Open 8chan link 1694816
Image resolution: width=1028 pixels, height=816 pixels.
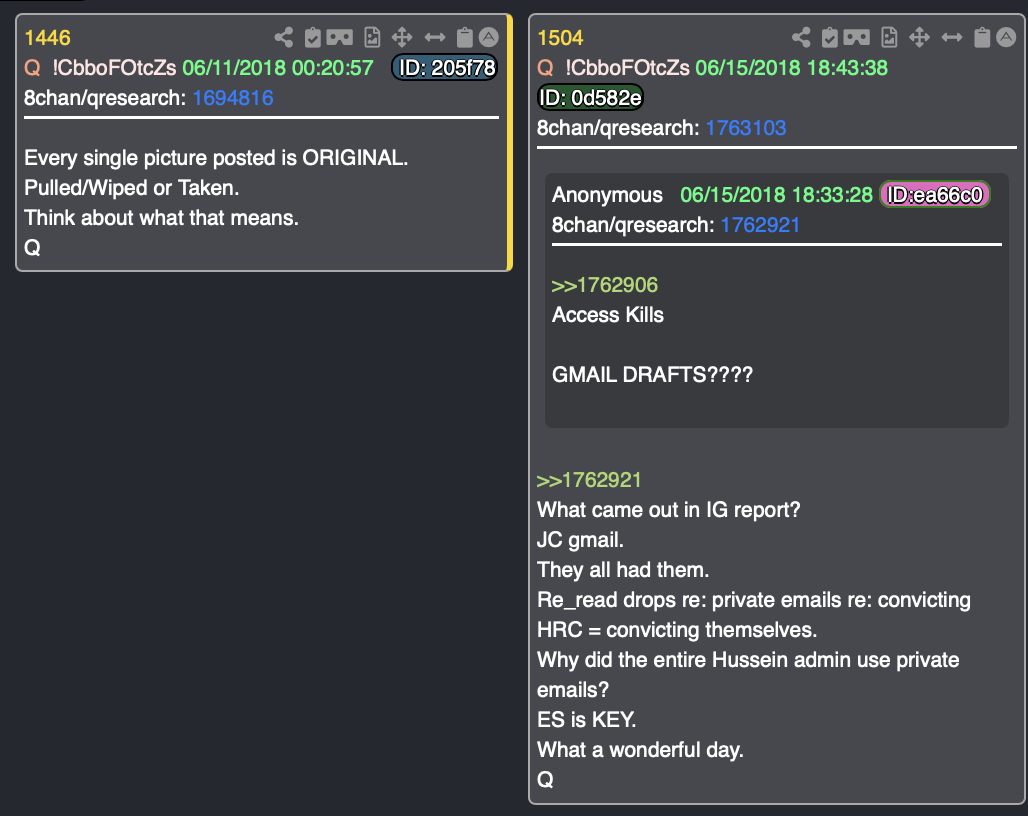pyautogui.click(x=233, y=98)
